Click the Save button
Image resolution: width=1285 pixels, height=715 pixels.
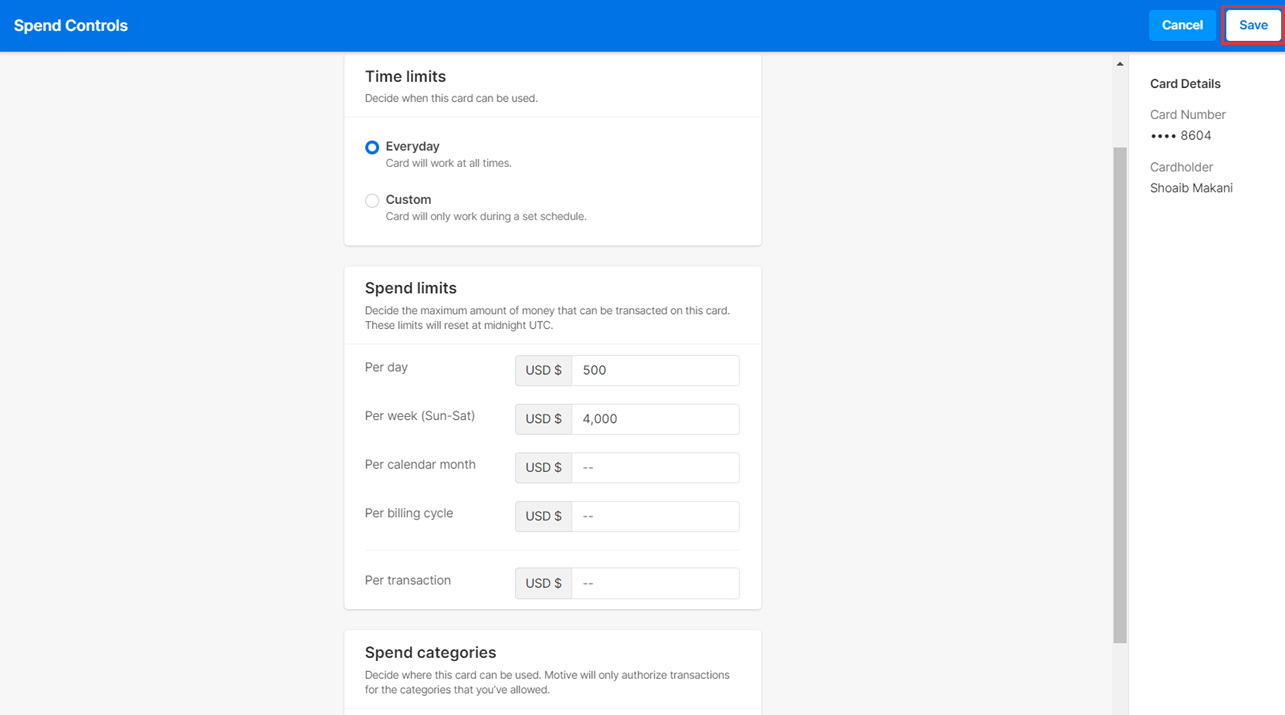(x=1252, y=25)
